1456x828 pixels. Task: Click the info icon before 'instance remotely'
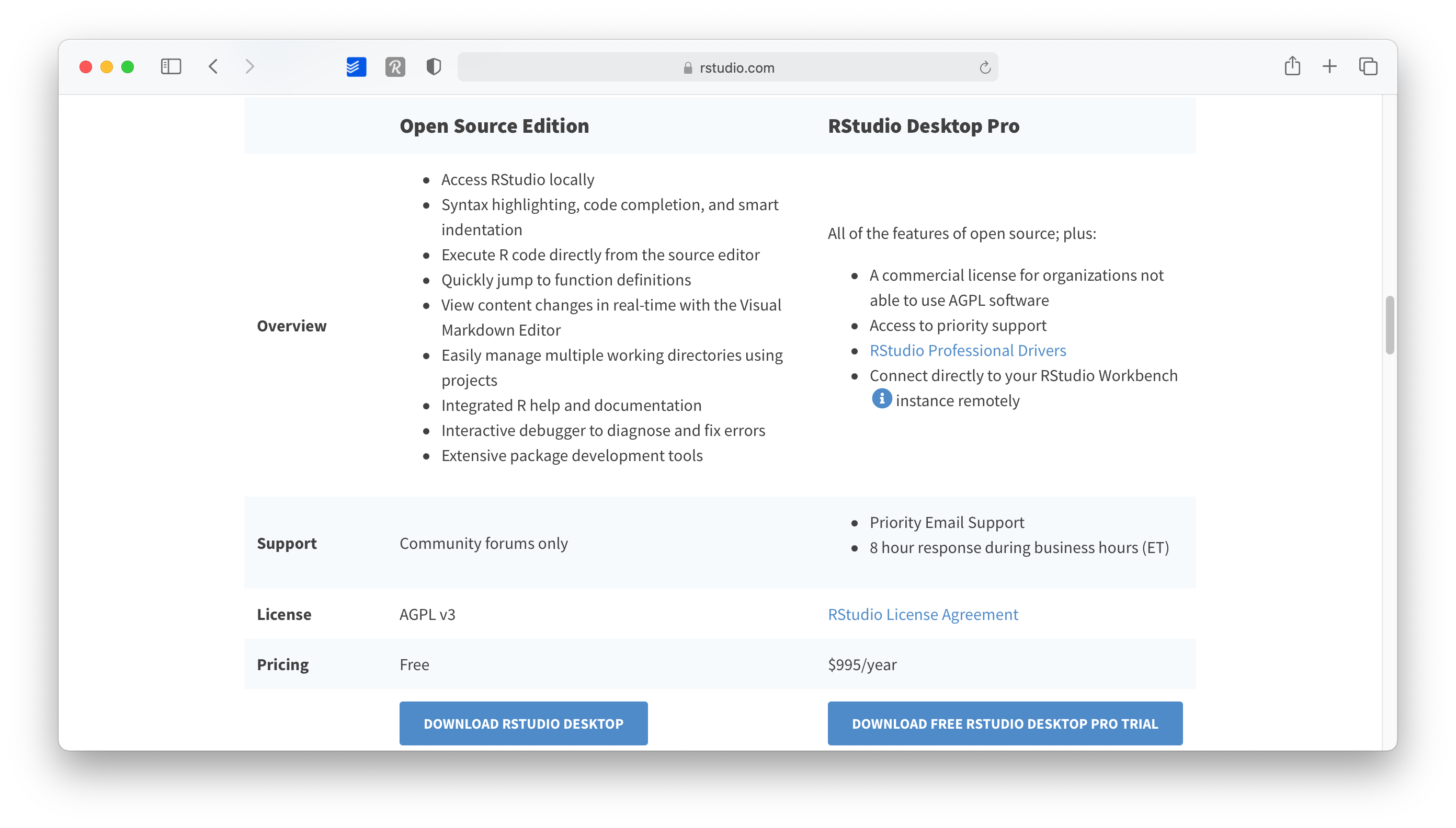point(881,399)
